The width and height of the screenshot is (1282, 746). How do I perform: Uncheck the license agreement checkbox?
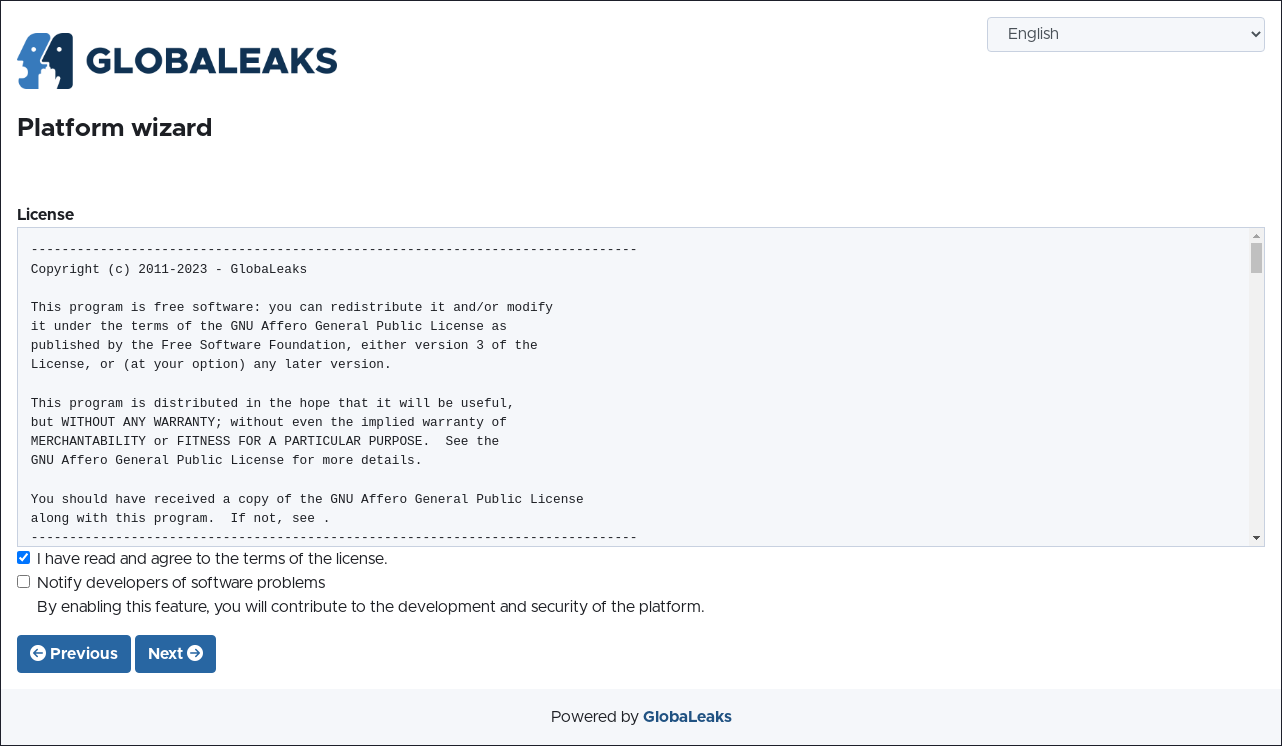[24, 558]
